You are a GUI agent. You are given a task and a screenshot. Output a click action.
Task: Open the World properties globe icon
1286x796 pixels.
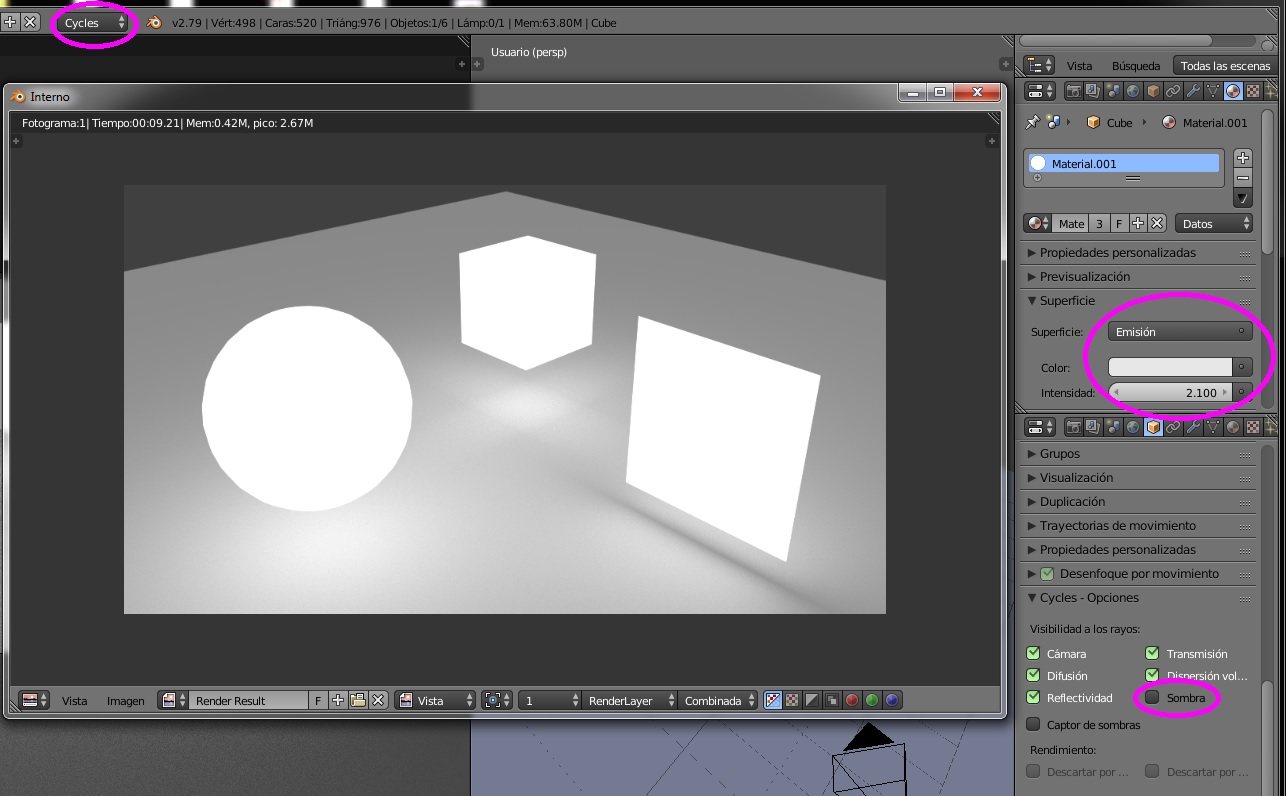tap(1133, 91)
